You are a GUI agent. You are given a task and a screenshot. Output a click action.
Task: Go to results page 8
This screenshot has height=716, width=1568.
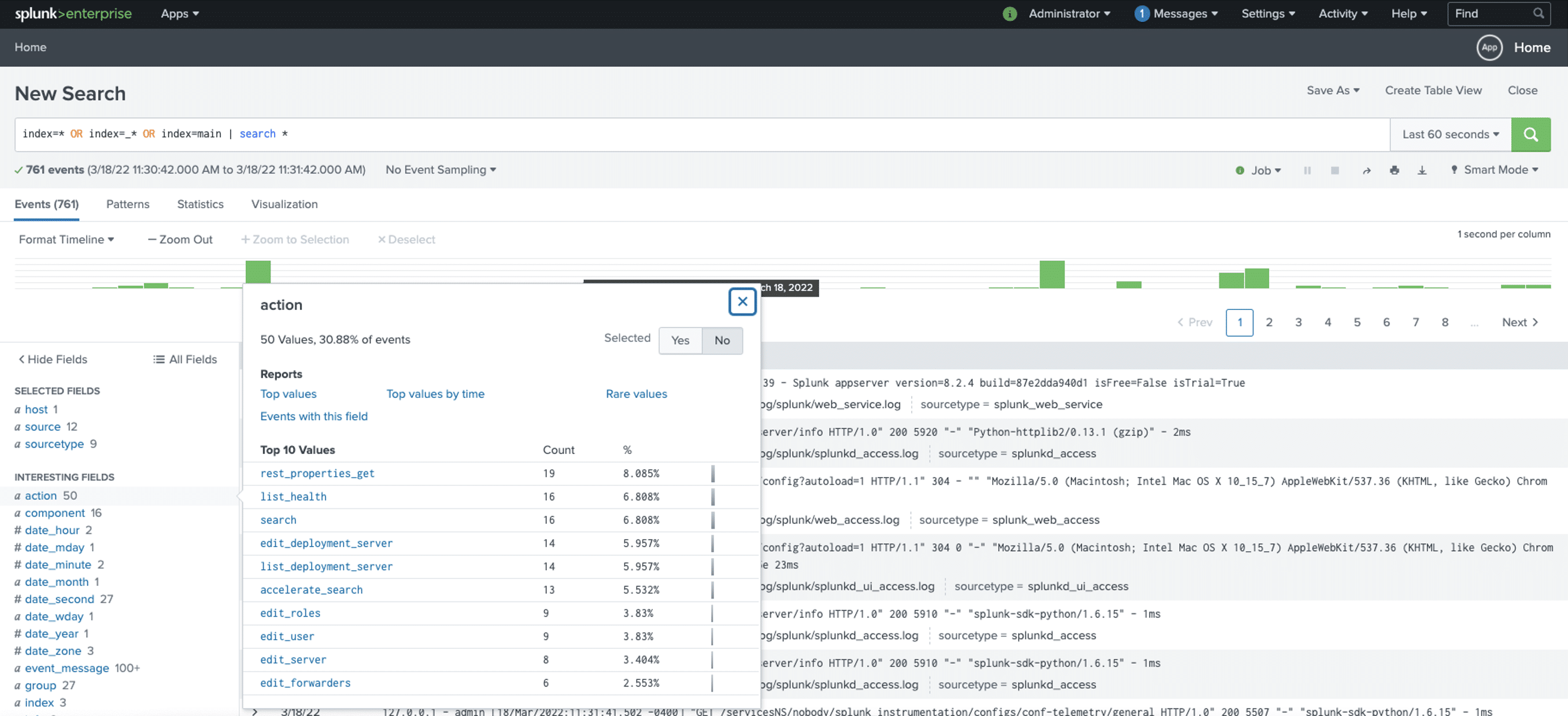(x=1444, y=323)
